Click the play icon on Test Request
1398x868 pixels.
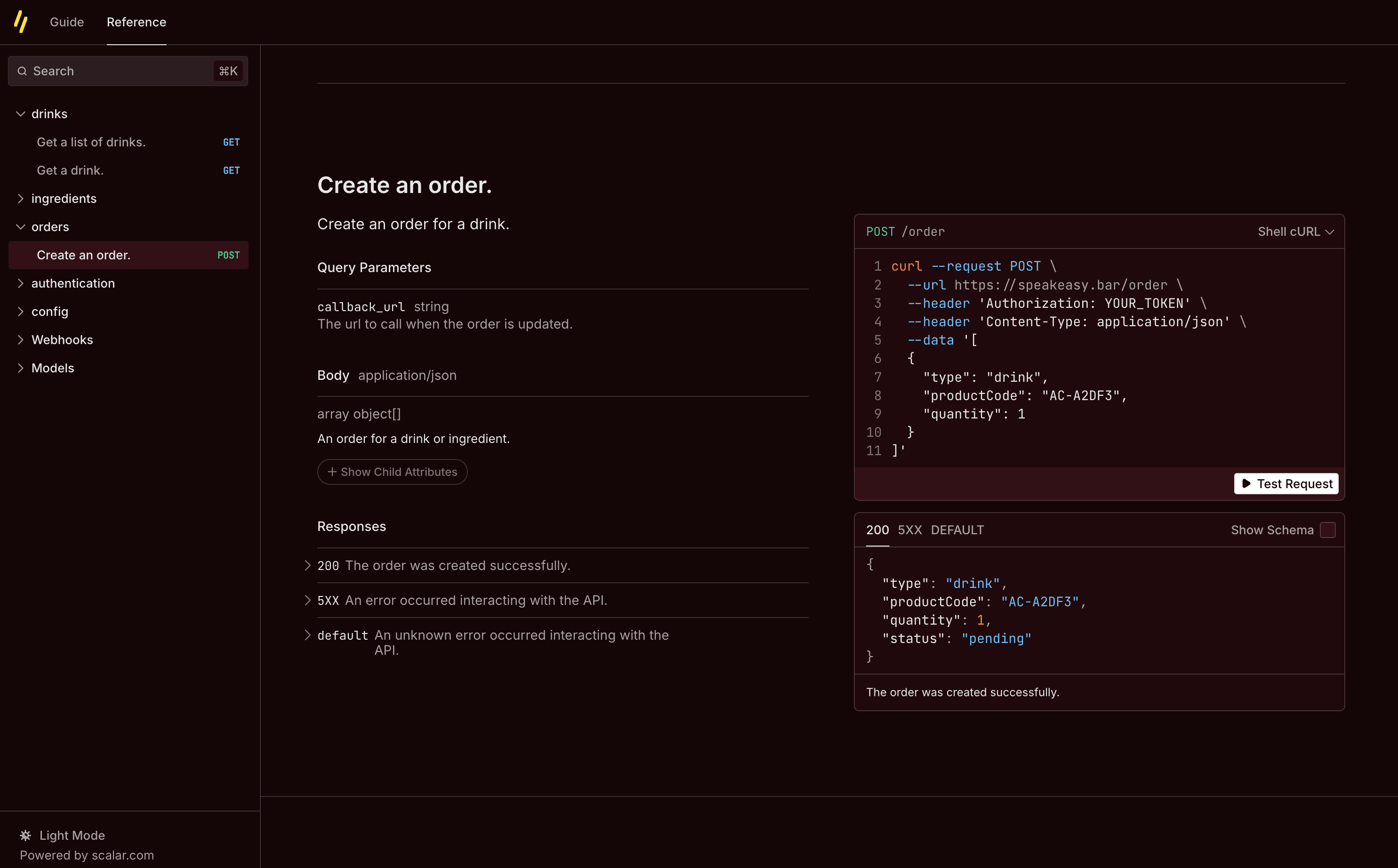pyautogui.click(x=1246, y=484)
